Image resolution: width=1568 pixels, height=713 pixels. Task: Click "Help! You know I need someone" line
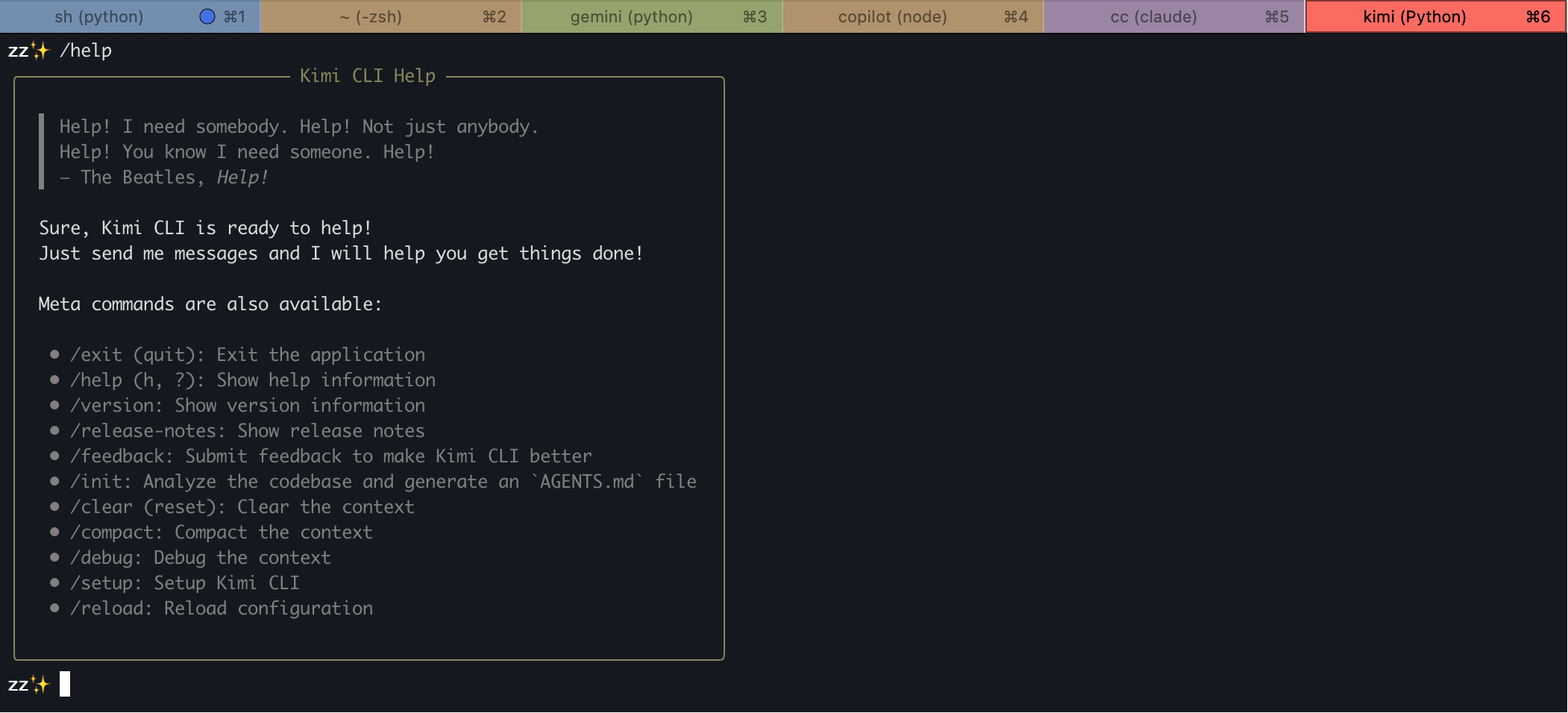tap(247, 152)
